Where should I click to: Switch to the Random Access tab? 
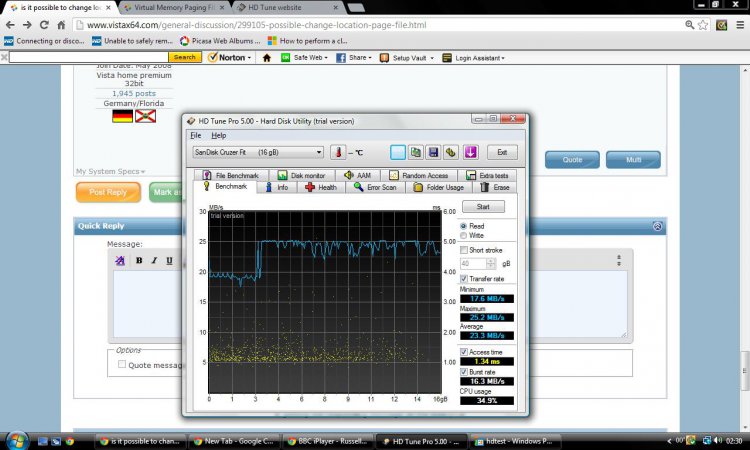click(419, 176)
